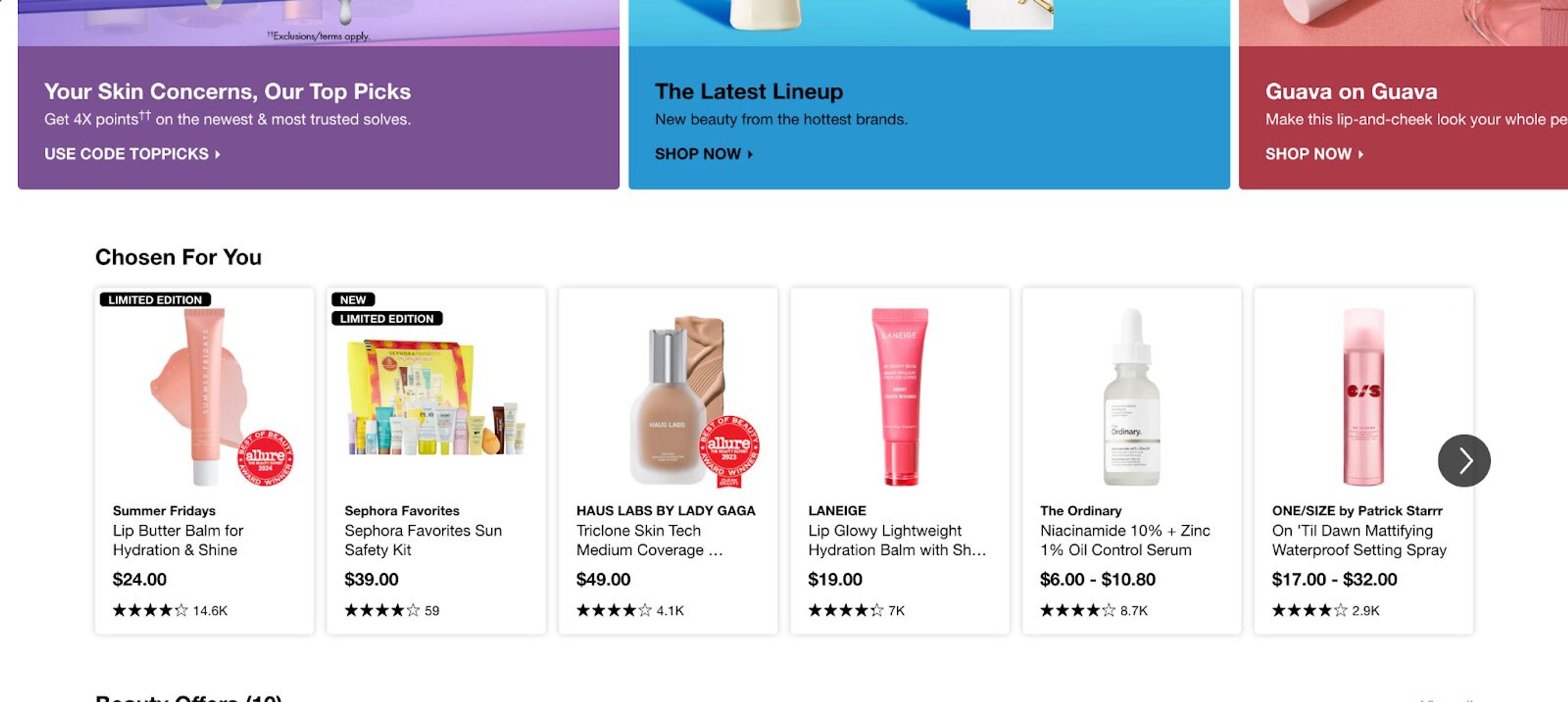Click the NEW badge on the Sephora Favorites kit
This screenshot has height=702, width=1568.
pyautogui.click(x=354, y=299)
